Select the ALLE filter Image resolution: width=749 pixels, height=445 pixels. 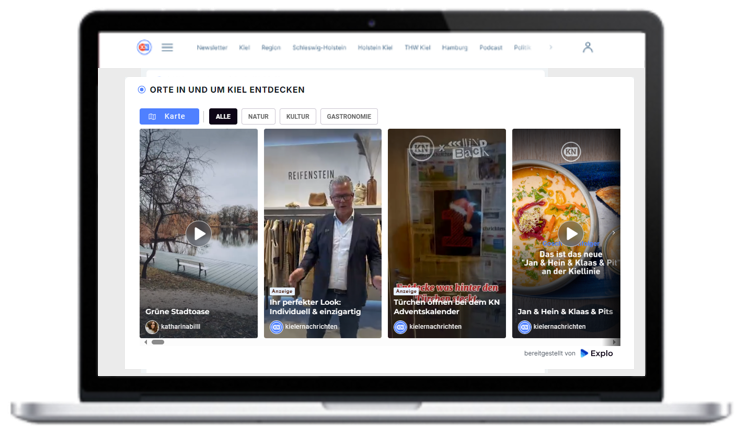(x=223, y=117)
